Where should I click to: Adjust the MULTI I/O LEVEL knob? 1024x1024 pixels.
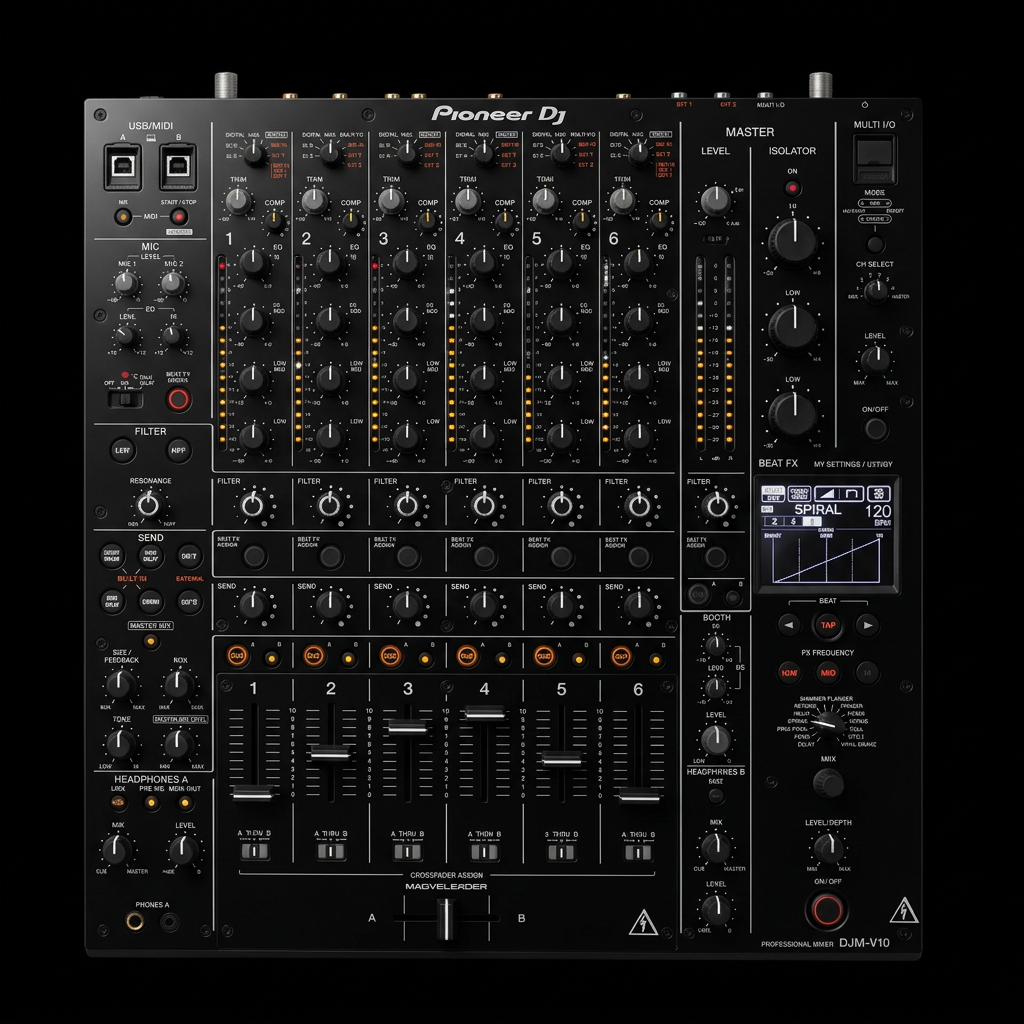[875, 360]
